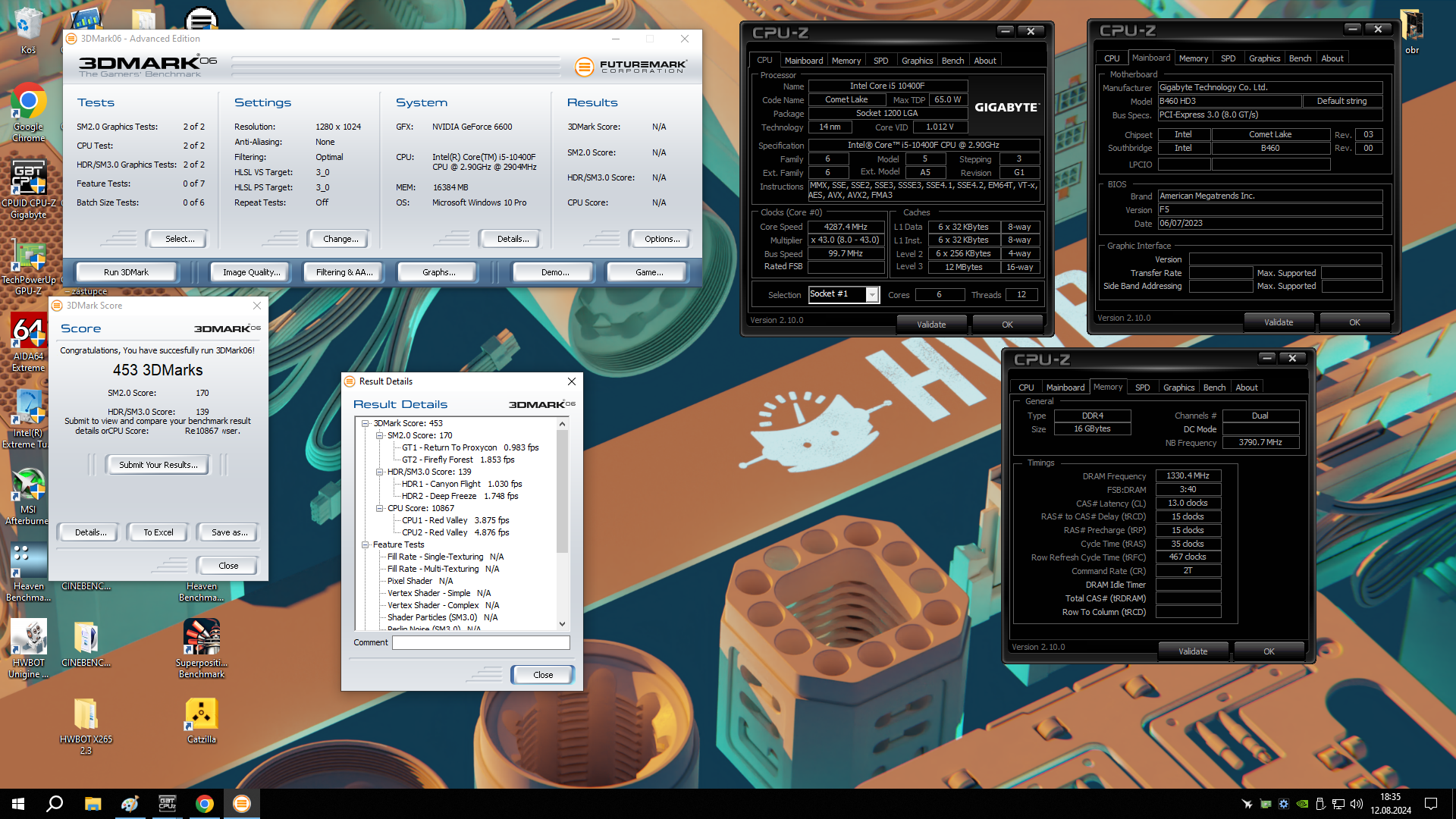Open AIDA64 Extreme desktop icon

tap(28, 343)
